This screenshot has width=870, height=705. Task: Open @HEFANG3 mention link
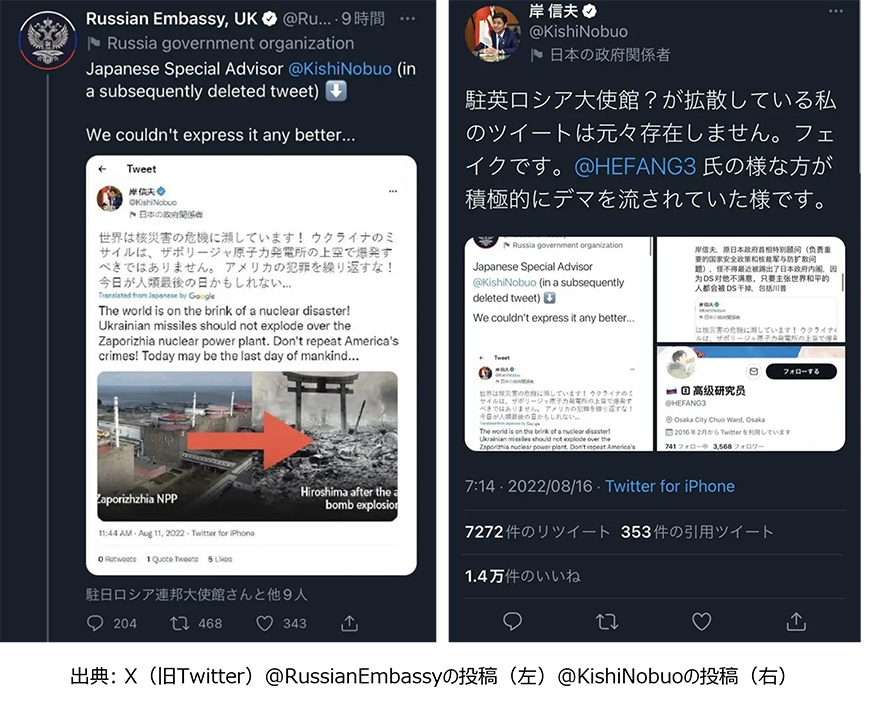point(635,166)
